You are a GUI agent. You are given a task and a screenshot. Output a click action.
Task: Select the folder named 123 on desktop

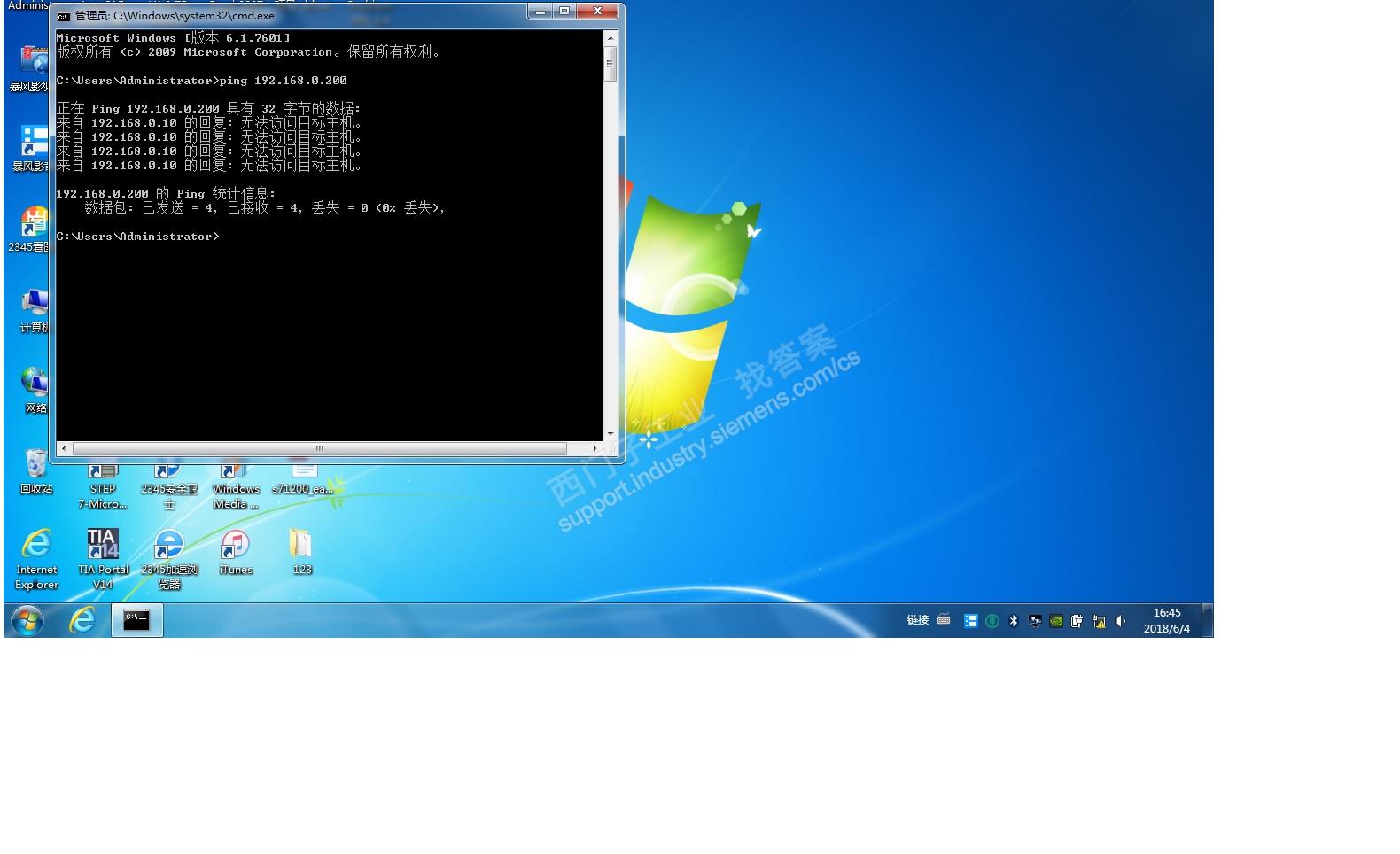302,553
